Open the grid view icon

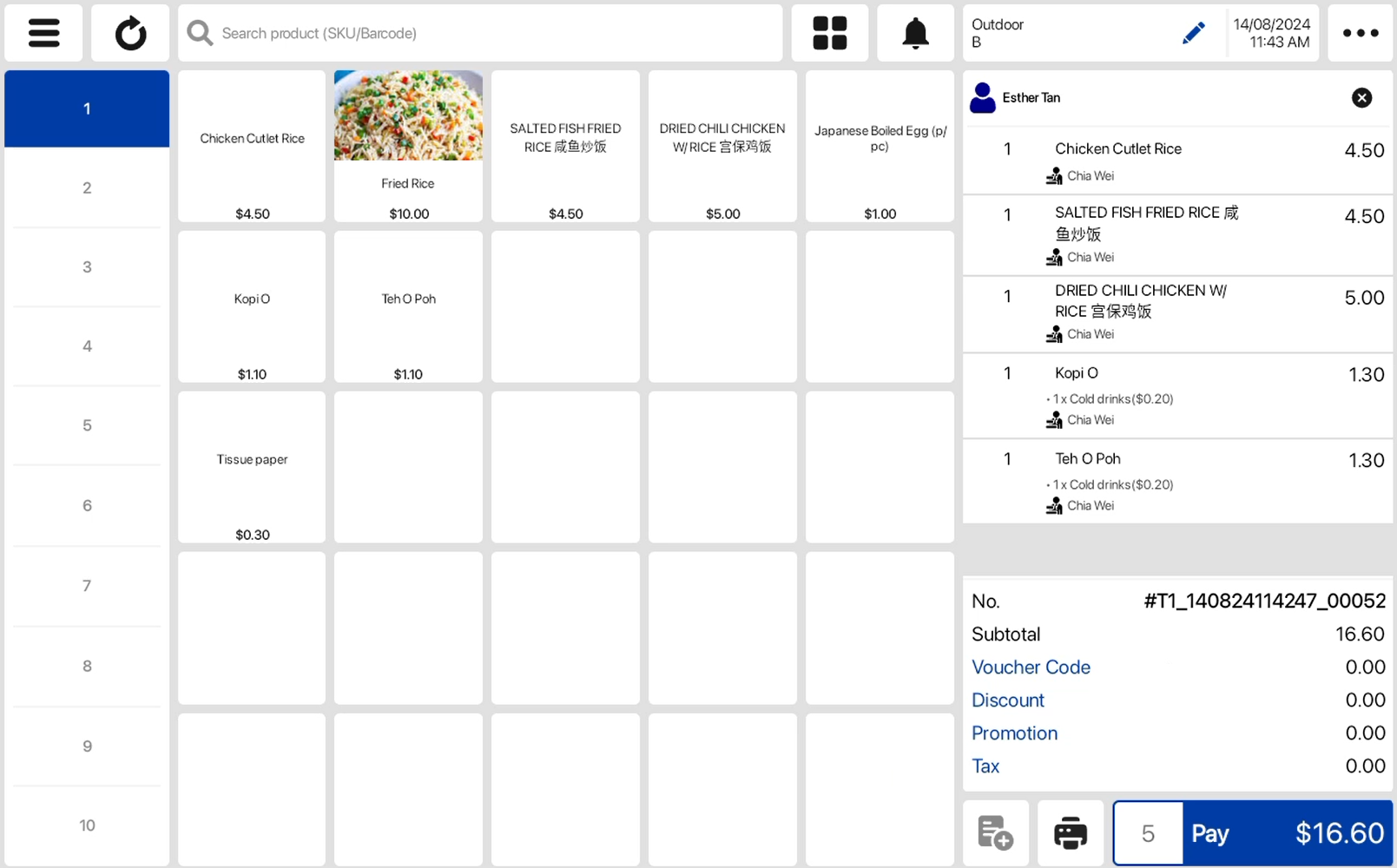coord(829,33)
